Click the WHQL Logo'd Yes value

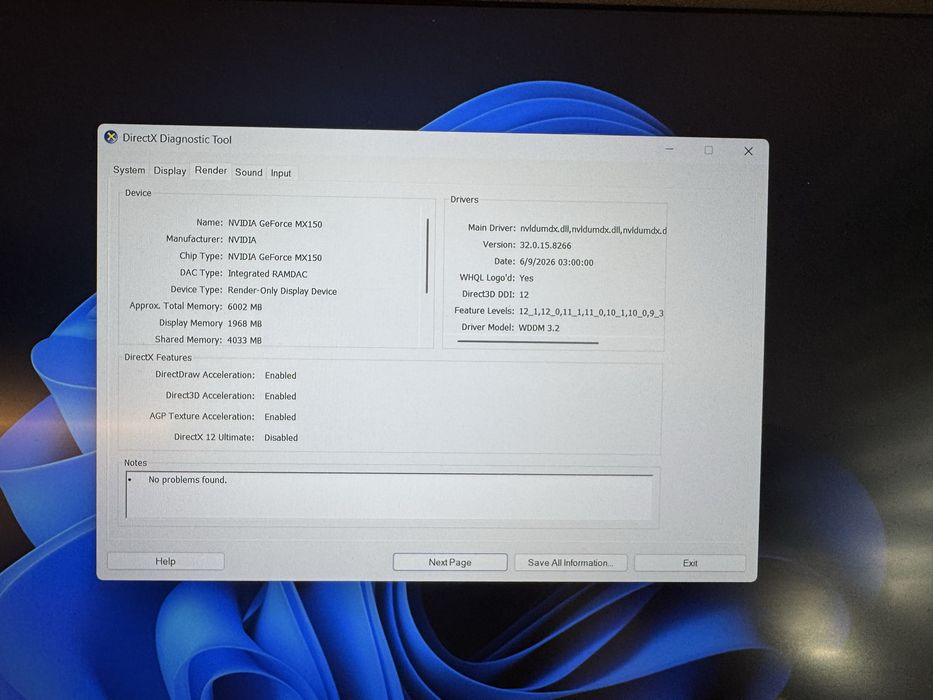coord(526,278)
